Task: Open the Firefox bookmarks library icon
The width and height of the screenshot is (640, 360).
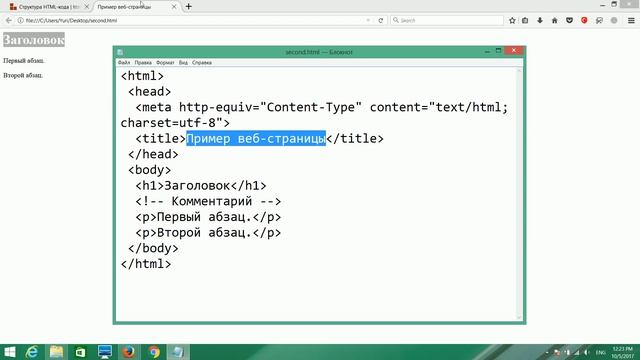Action: click(x=525, y=20)
